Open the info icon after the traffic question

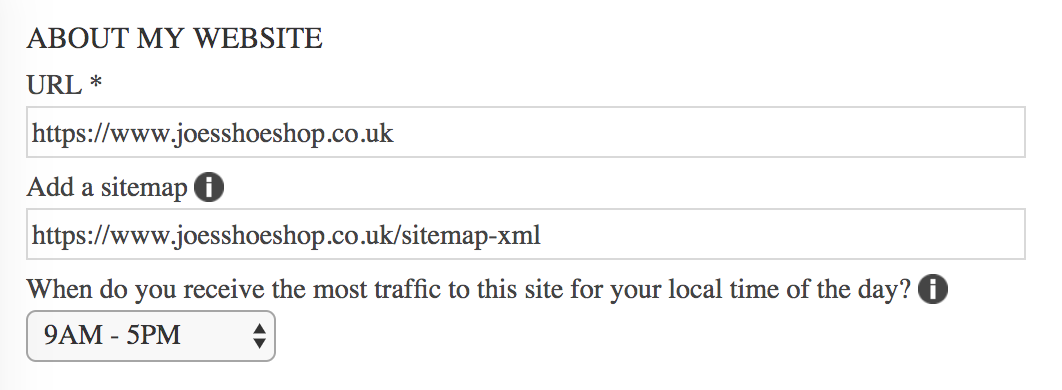click(x=933, y=289)
